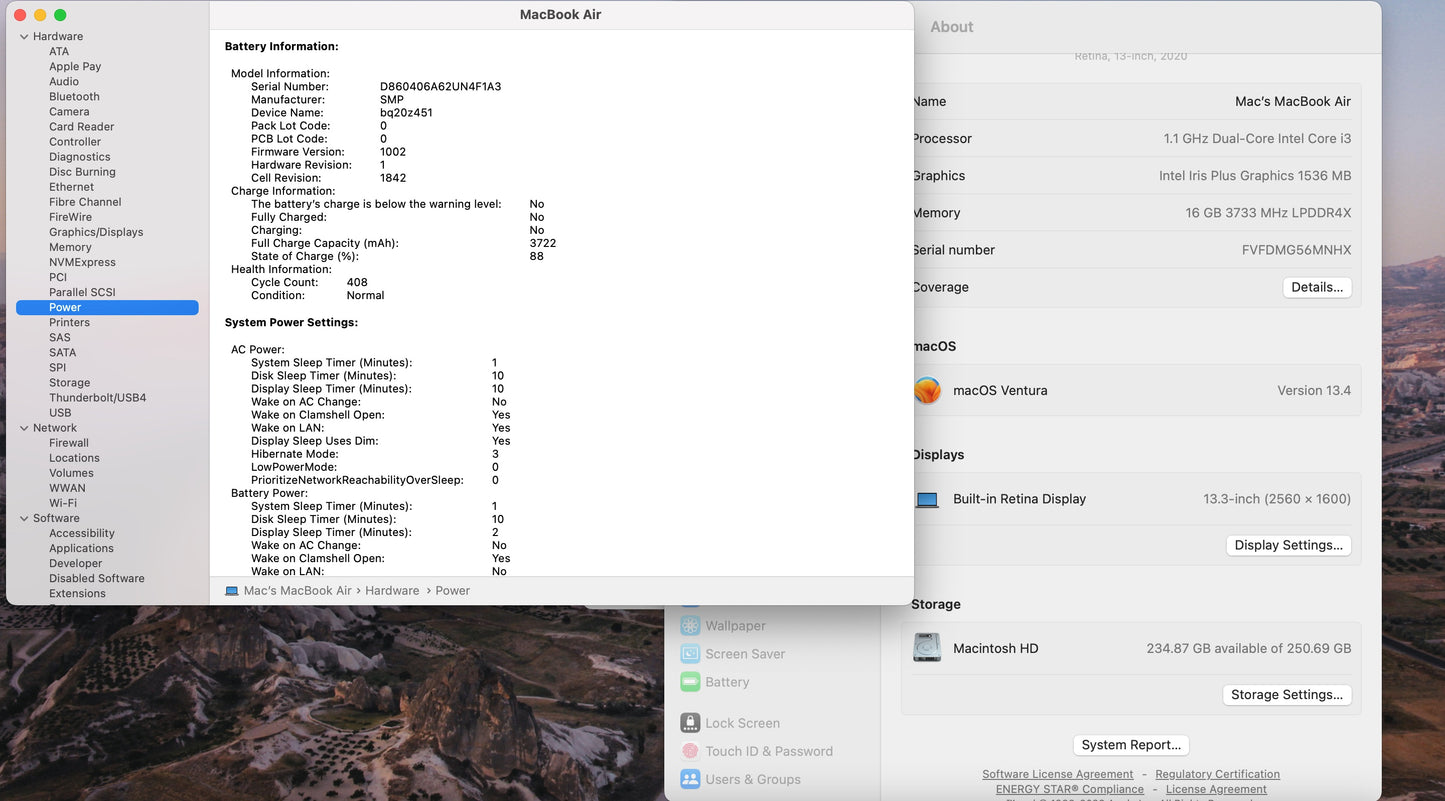Open the Software License Agreement link

1057,774
